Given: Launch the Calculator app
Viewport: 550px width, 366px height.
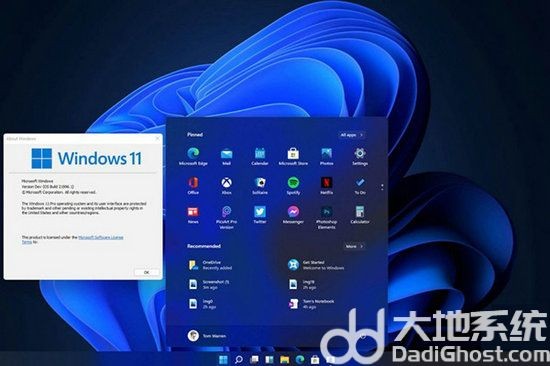Looking at the screenshot, I should [x=360, y=215].
